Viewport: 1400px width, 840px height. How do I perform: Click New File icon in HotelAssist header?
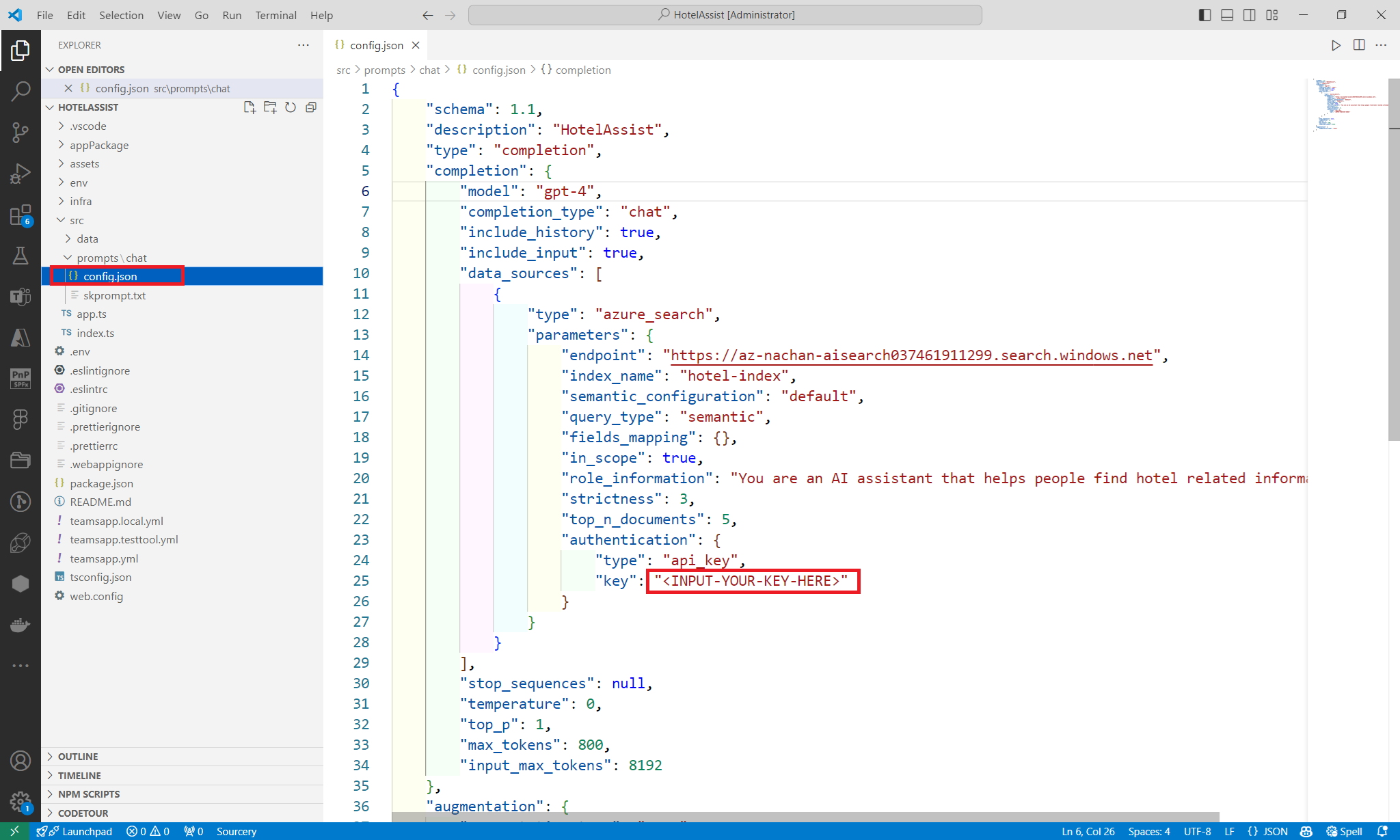tap(250, 107)
